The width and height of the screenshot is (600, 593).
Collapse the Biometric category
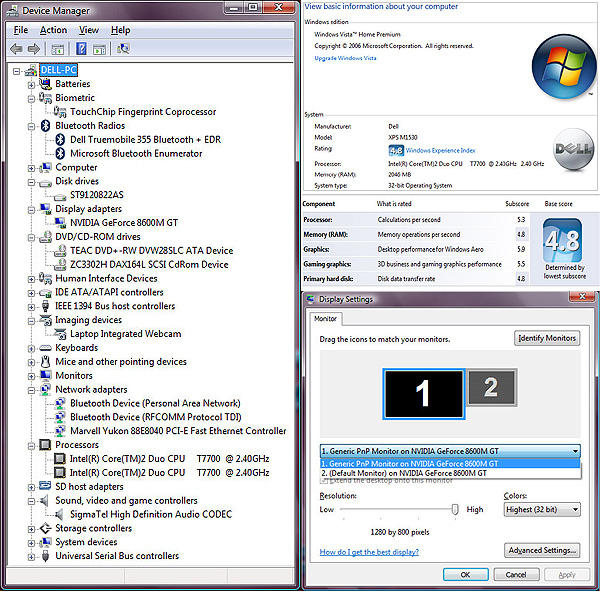pos(31,99)
